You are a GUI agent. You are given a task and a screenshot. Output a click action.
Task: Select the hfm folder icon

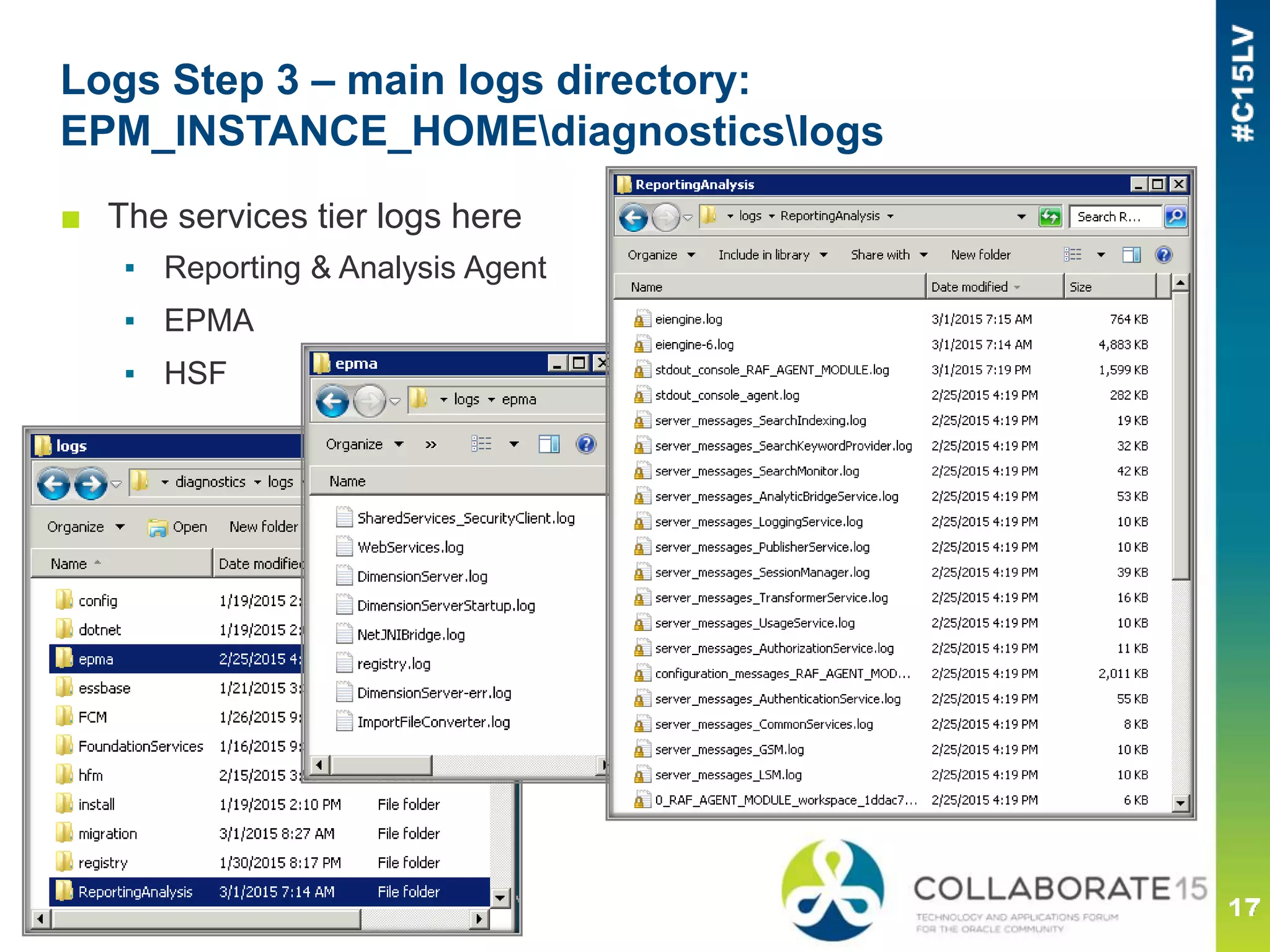coord(64,775)
